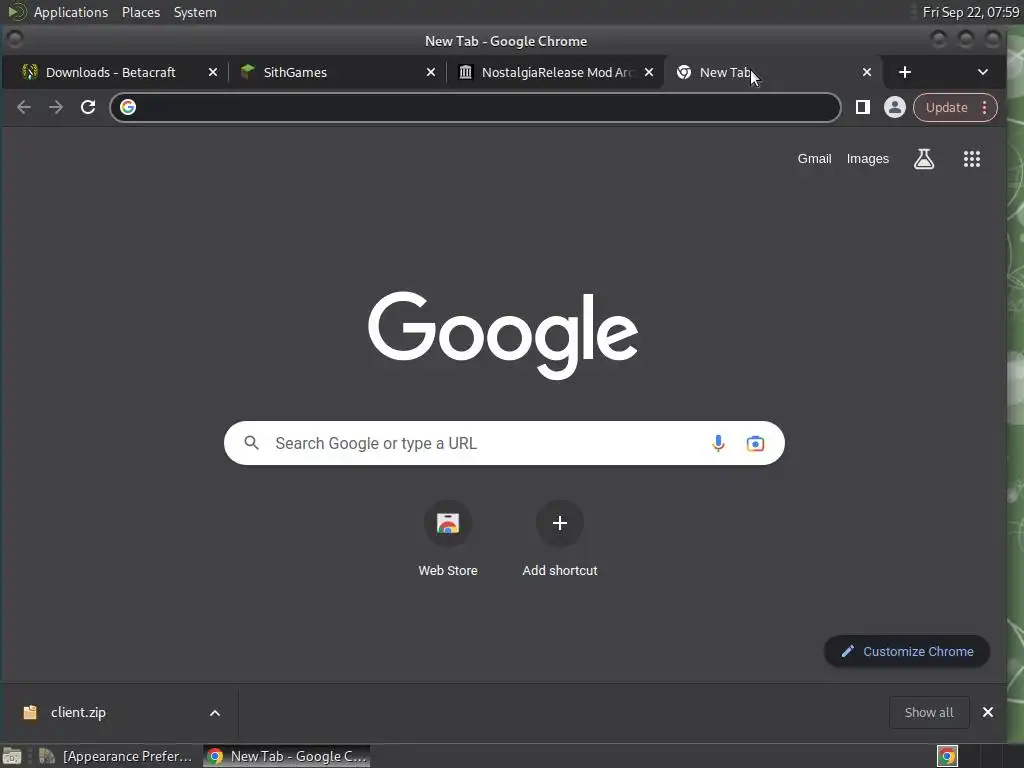Open the profile avatar menu
Image resolution: width=1024 pixels, height=768 pixels.
[895, 107]
